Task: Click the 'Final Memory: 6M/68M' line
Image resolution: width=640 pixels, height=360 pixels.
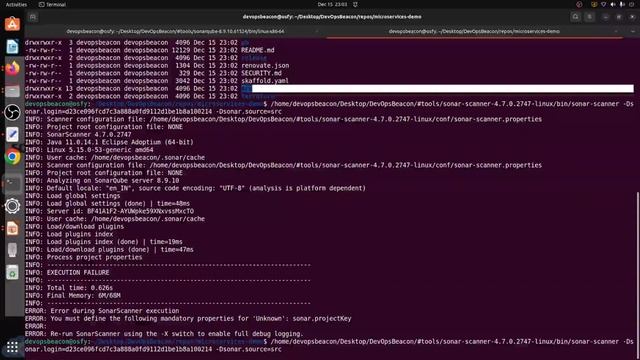Action: 73,296
